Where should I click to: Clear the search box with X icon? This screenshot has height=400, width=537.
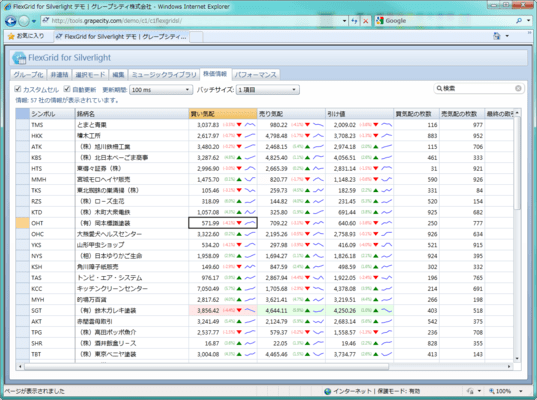[518, 88]
